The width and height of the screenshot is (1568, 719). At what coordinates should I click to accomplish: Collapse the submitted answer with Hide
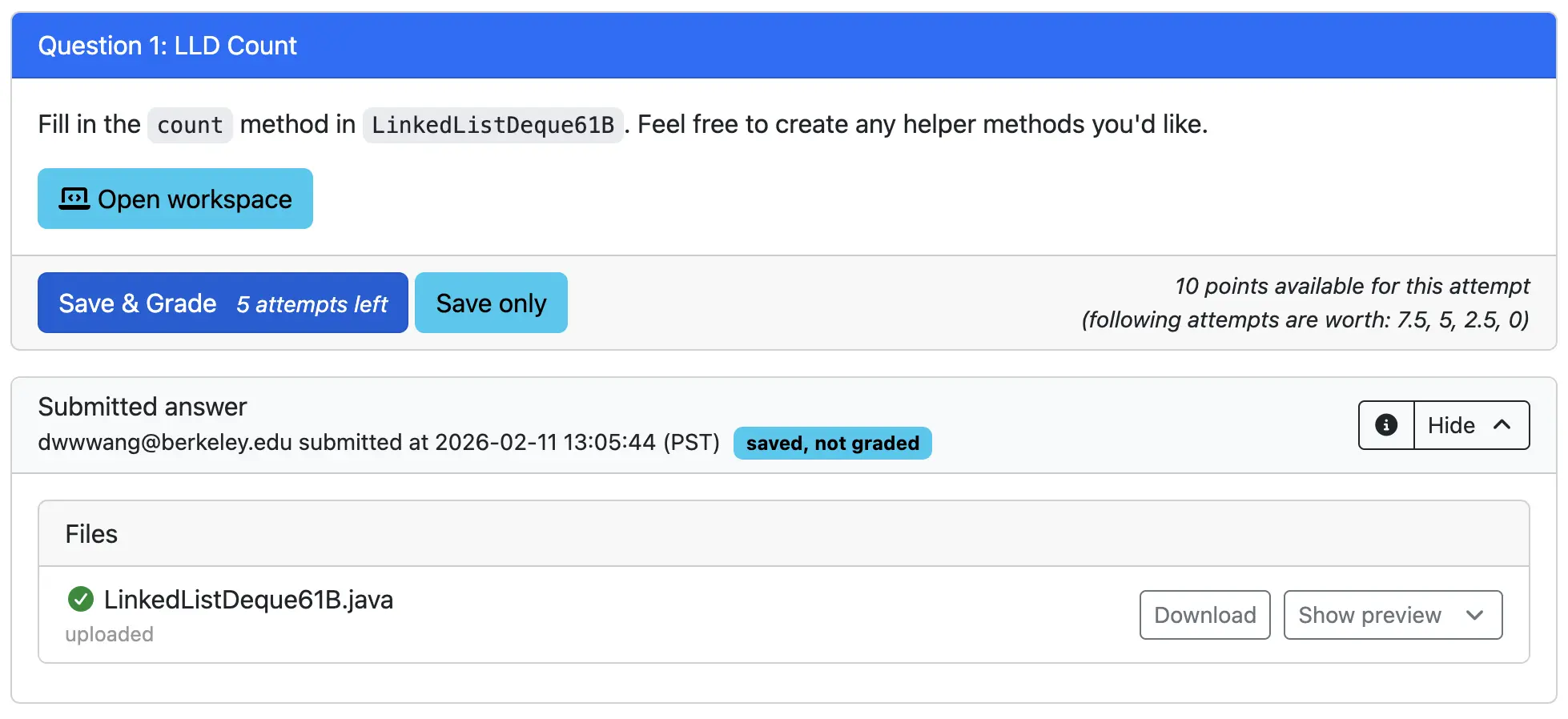point(1451,425)
